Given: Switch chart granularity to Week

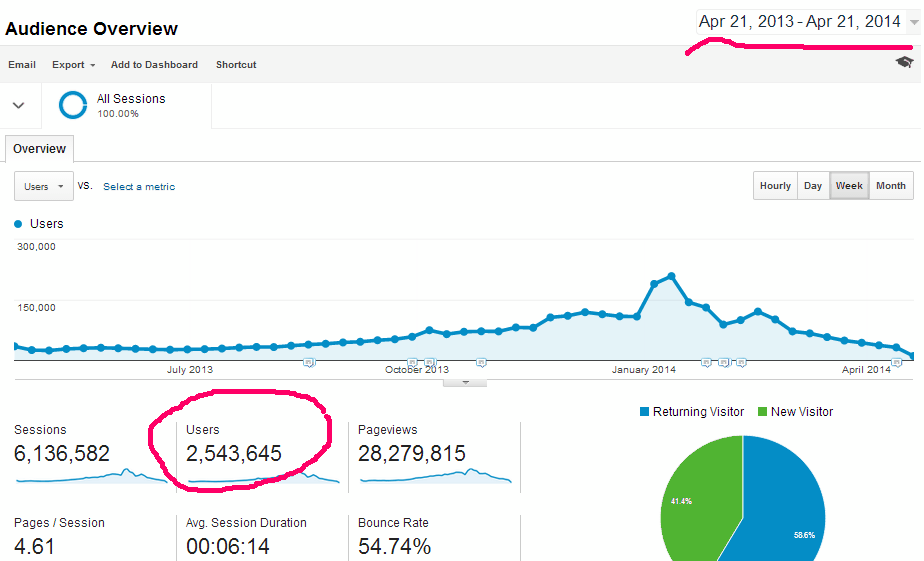Looking at the screenshot, I should tap(849, 186).
